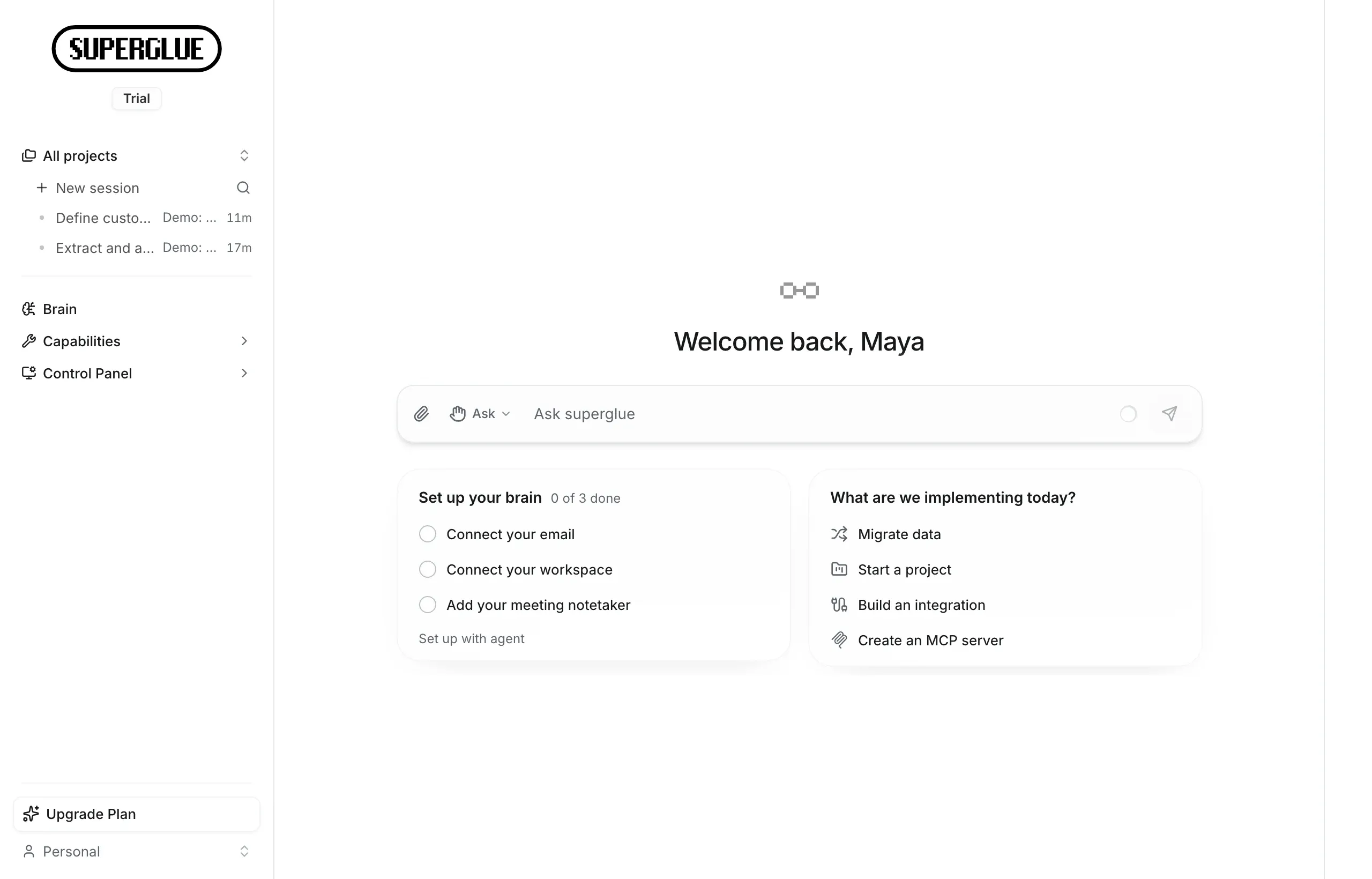Click the search sessions magnifier icon
The image size is (1372, 879).
[x=243, y=188]
